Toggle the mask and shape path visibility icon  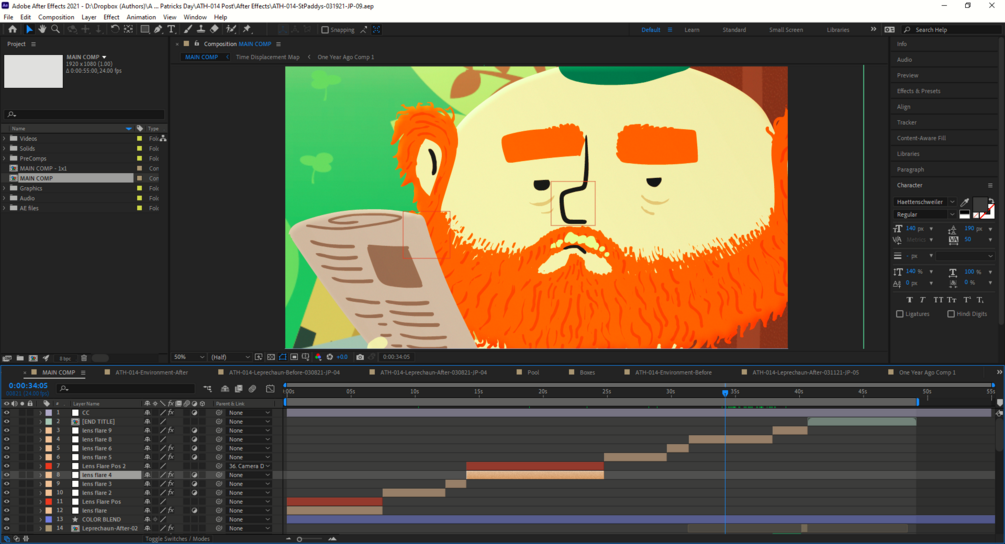[x=283, y=357]
